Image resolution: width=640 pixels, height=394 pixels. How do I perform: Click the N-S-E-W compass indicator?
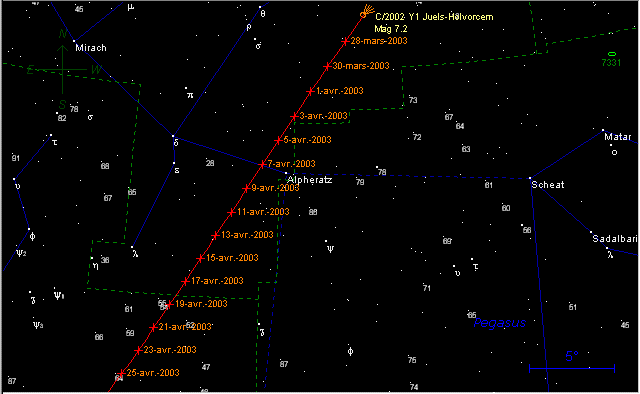[63, 69]
